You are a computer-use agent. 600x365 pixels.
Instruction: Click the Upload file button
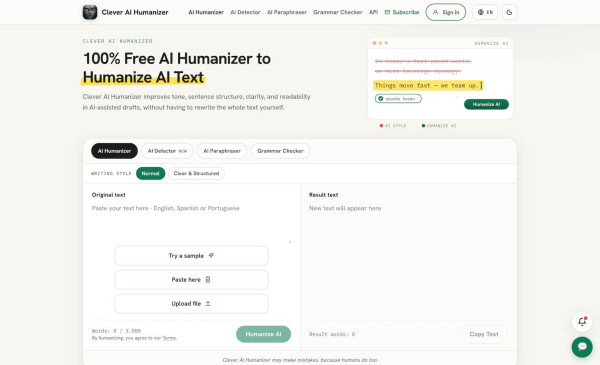click(x=191, y=303)
